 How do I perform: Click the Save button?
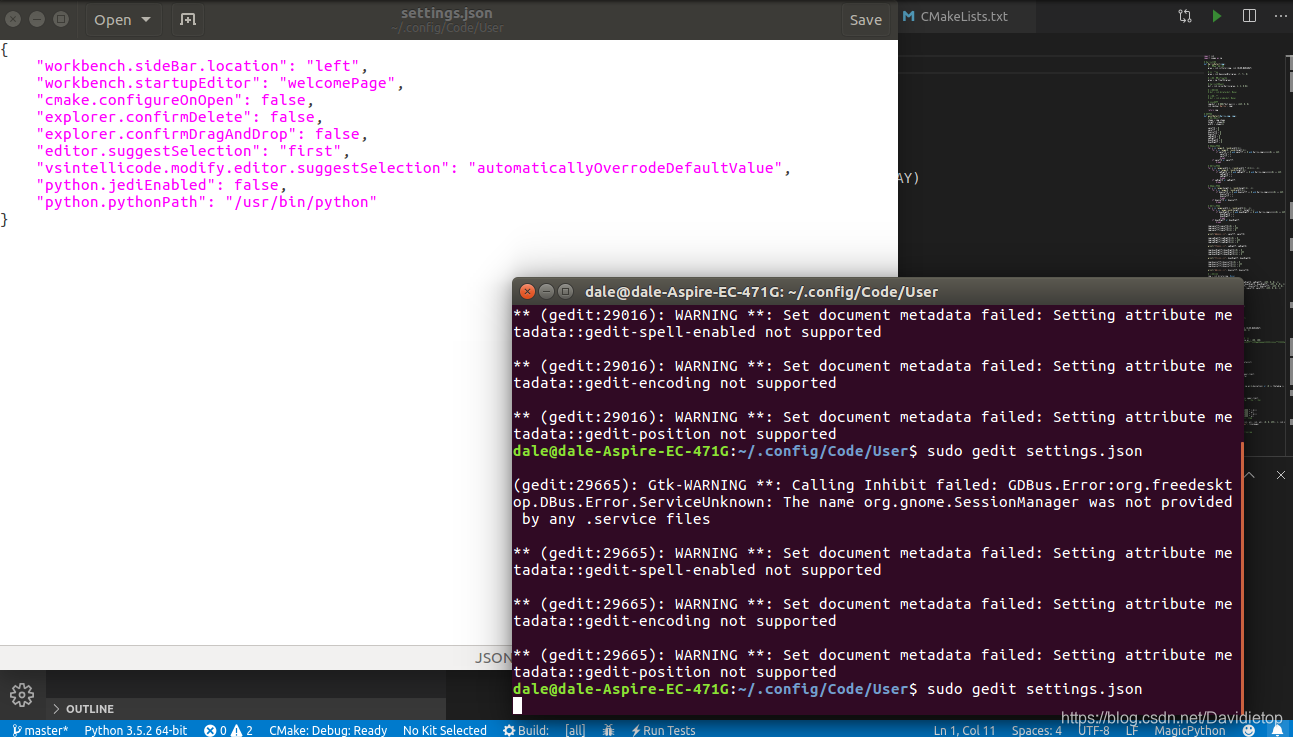click(866, 19)
